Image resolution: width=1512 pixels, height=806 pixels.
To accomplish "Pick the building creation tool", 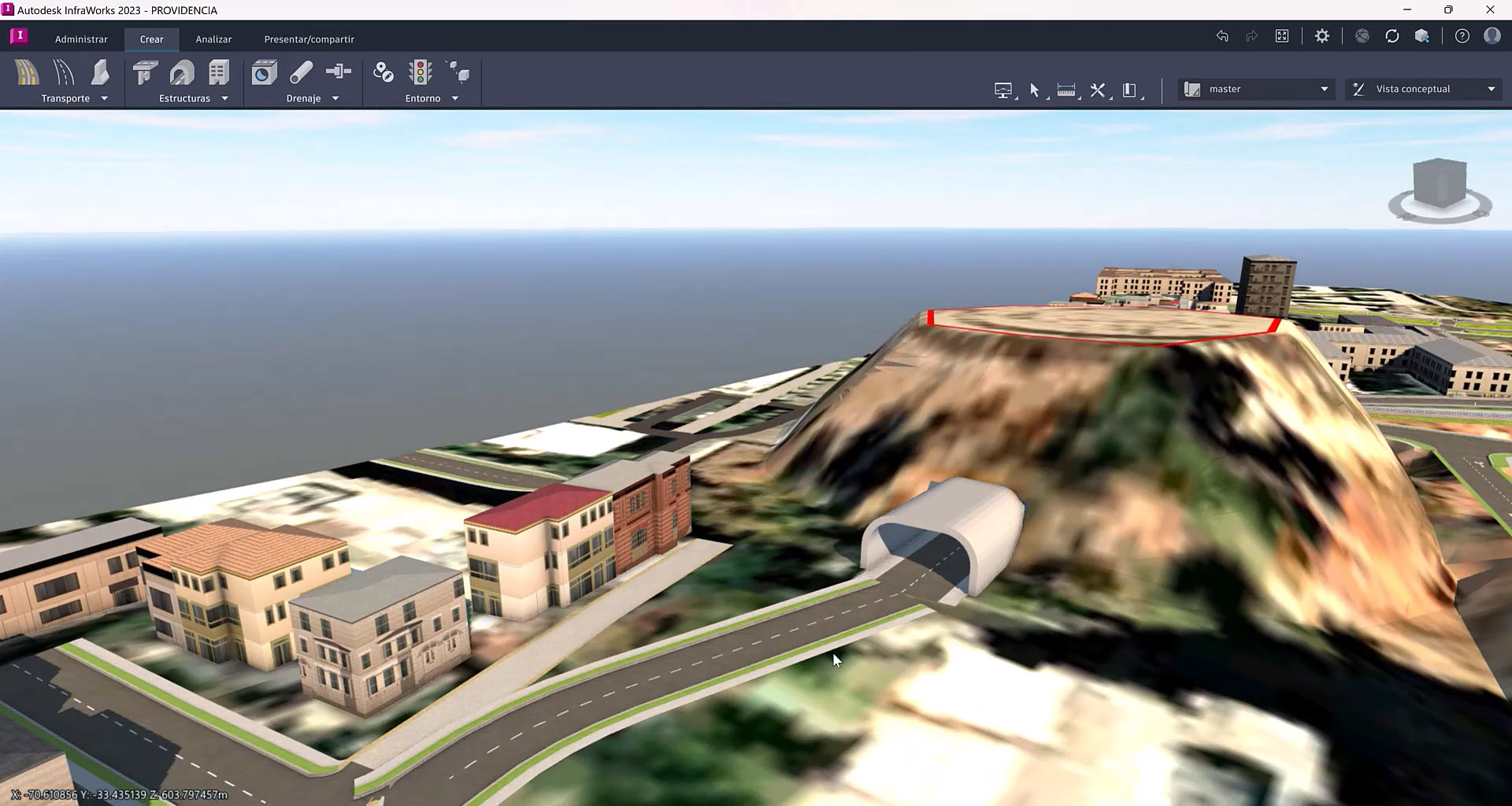I will [x=218, y=72].
